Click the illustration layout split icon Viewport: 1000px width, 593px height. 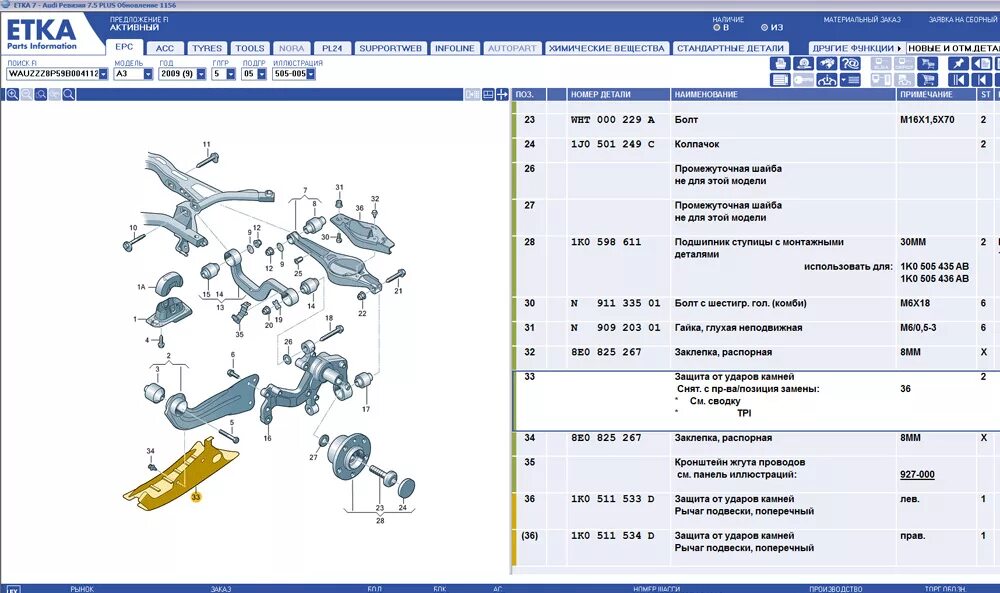[x=489, y=94]
